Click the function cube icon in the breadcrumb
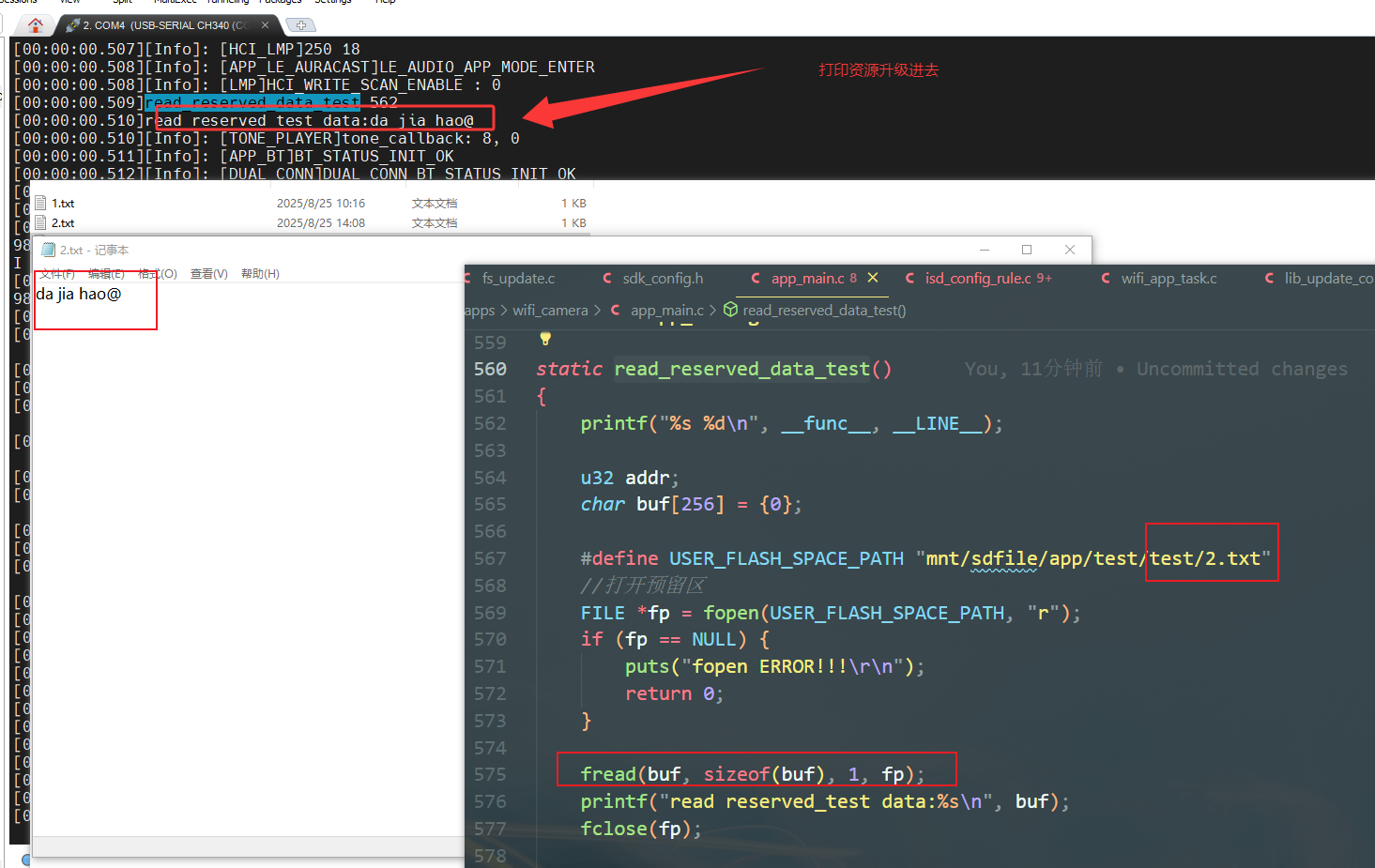 click(x=730, y=310)
